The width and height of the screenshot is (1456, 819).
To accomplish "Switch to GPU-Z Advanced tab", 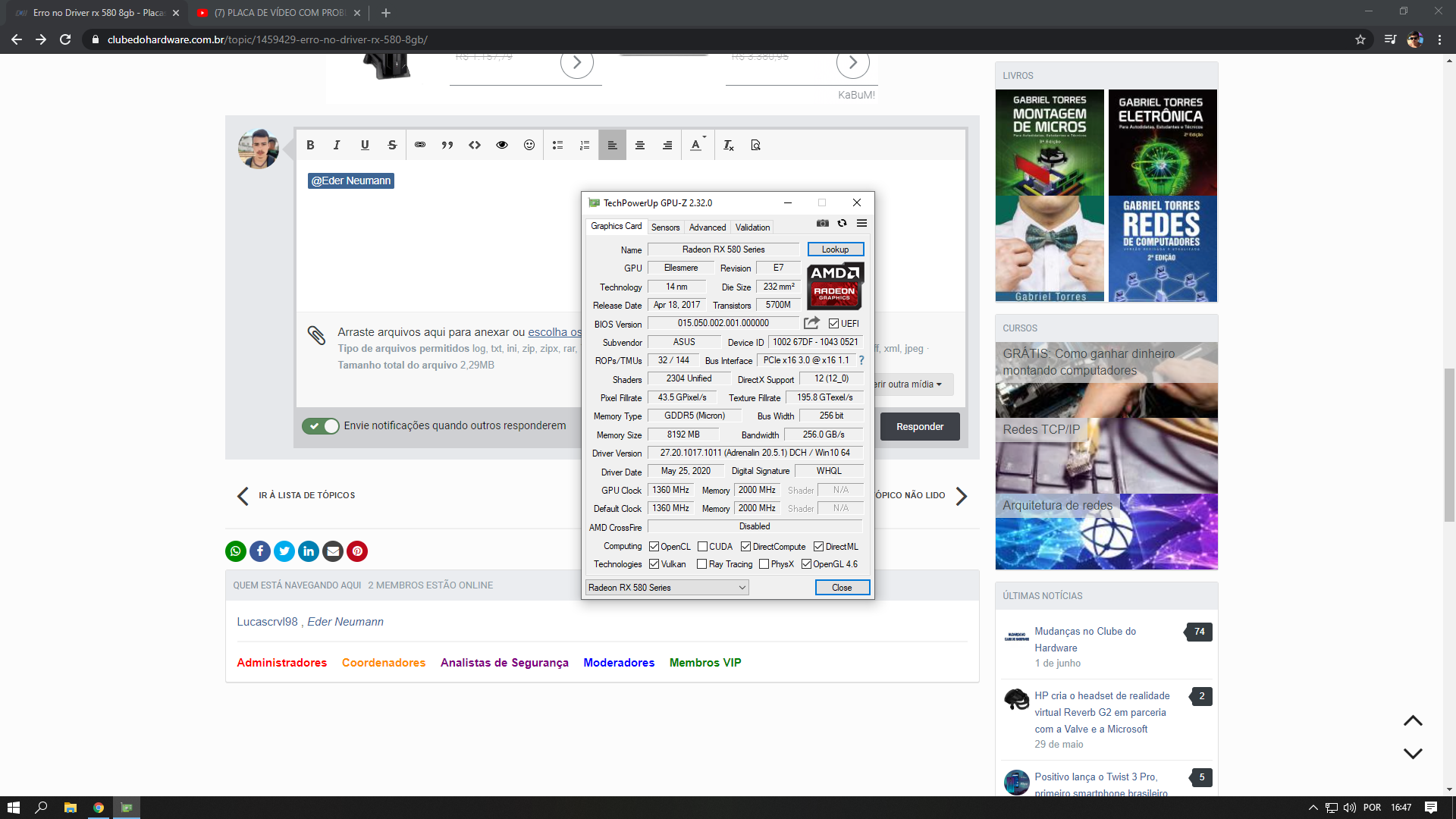I will coord(708,227).
